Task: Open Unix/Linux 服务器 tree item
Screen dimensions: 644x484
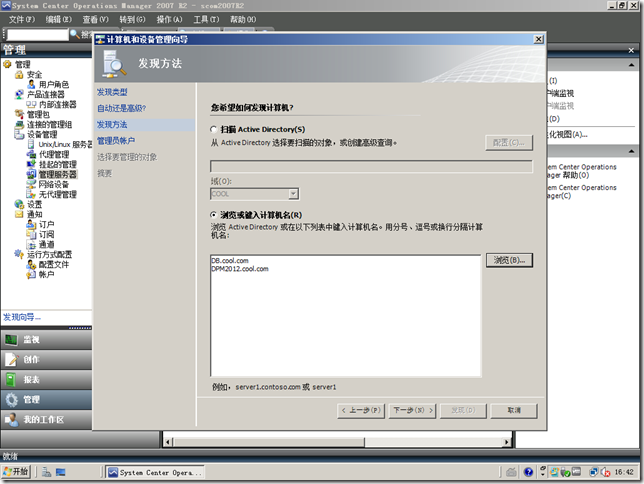Action: [65, 145]
